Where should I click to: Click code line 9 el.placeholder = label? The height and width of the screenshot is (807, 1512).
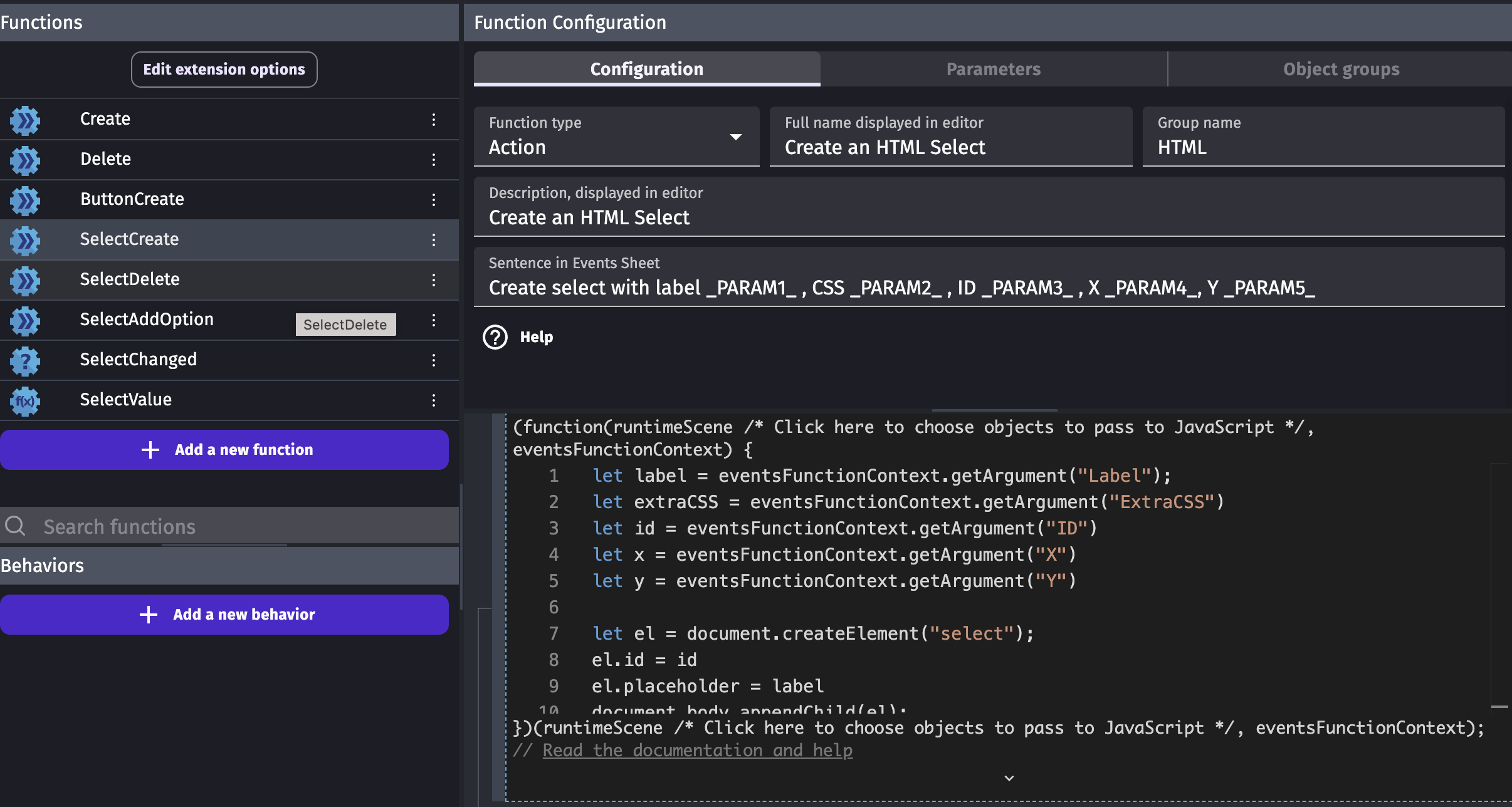(708, 686)
